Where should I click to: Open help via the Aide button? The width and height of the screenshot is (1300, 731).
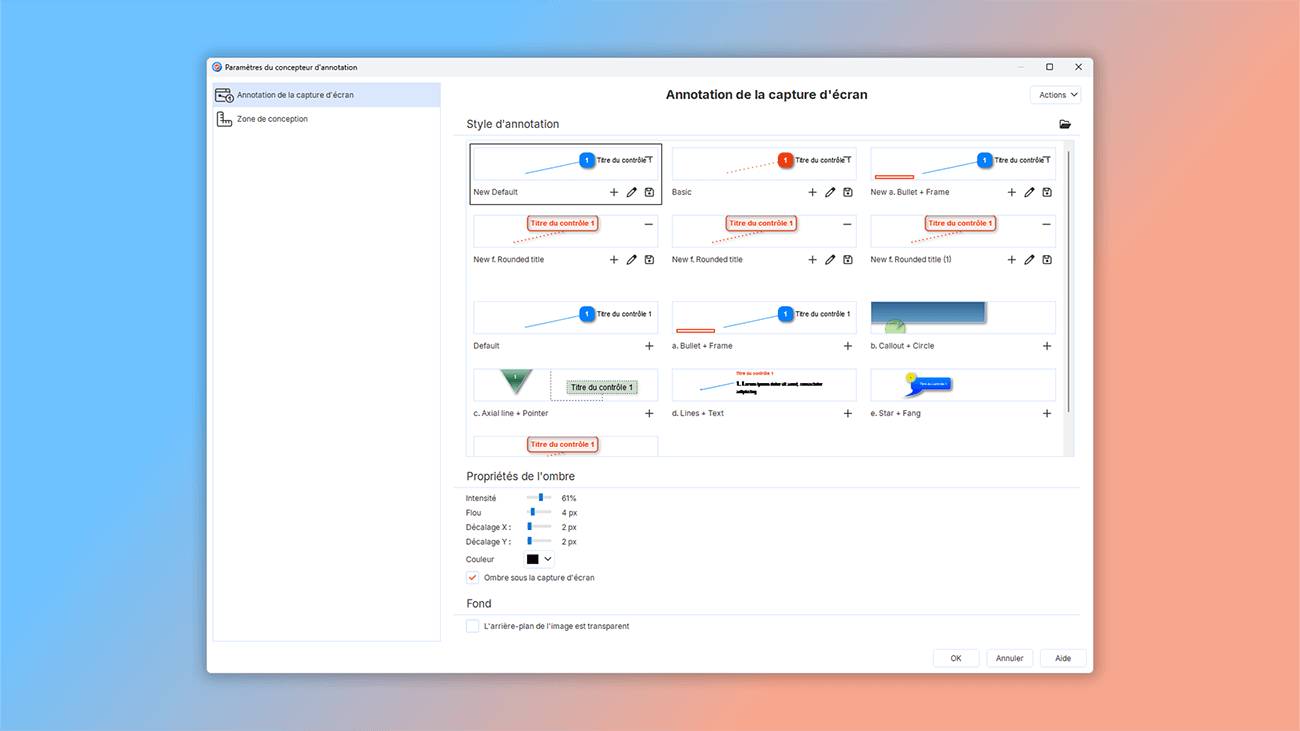click(1062, 657)
